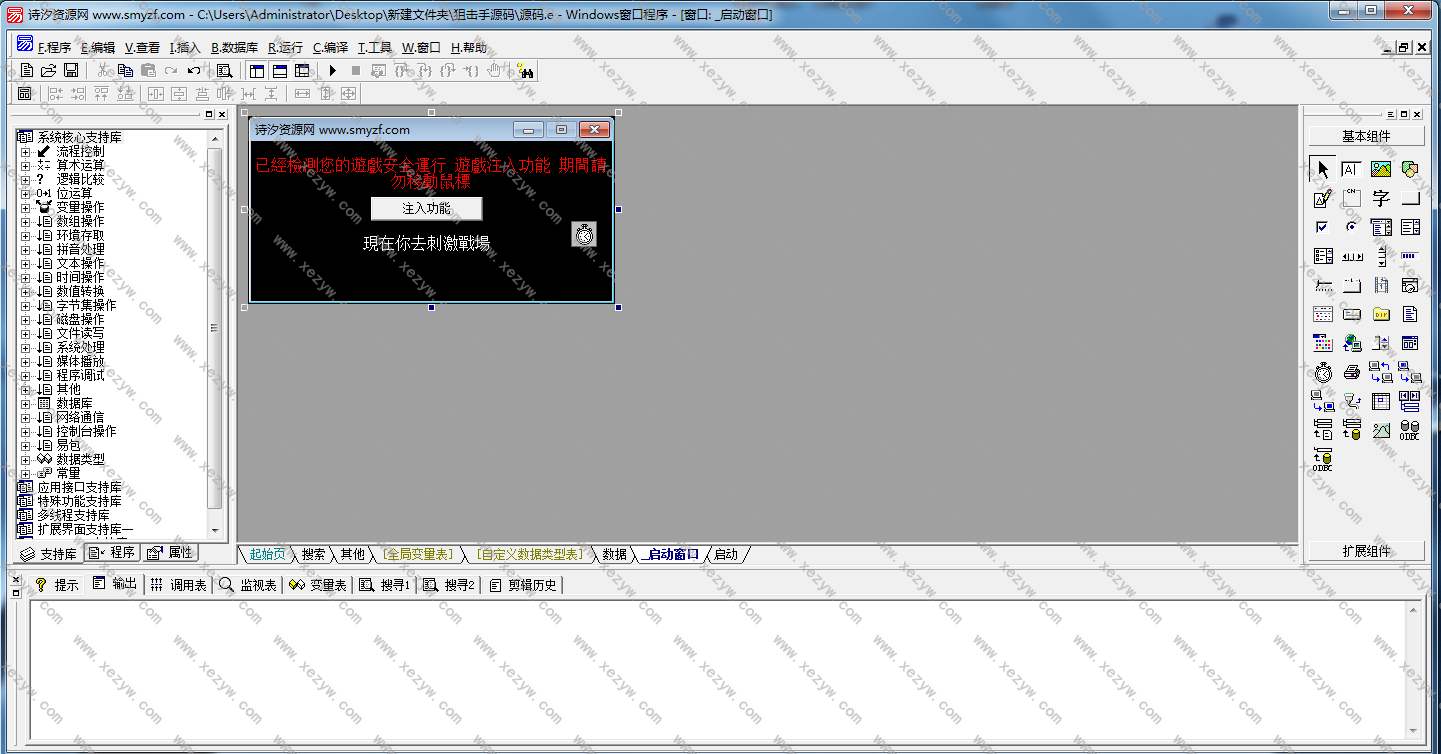Open the R.运行 menu
This screenshot has height=754, width=1441.
point(285,48)
